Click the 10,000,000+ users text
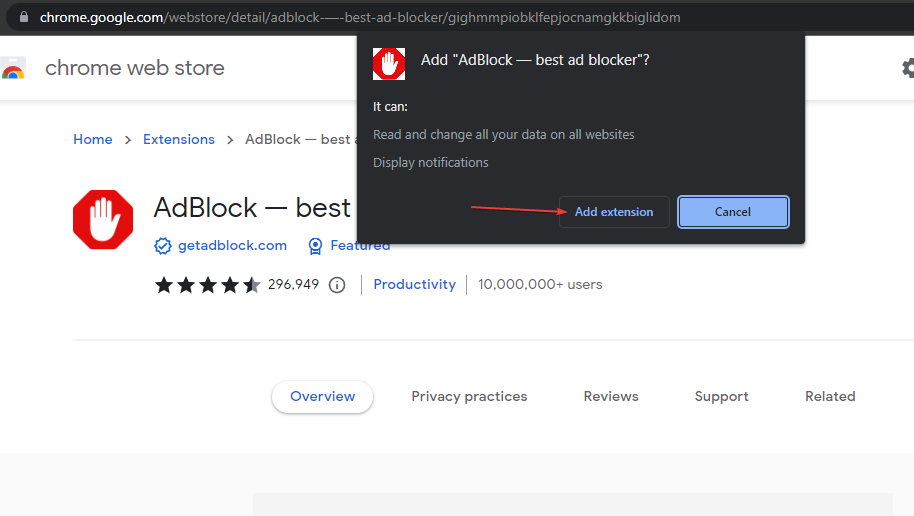This screenshot has width=914, height=516. (540, 285)
